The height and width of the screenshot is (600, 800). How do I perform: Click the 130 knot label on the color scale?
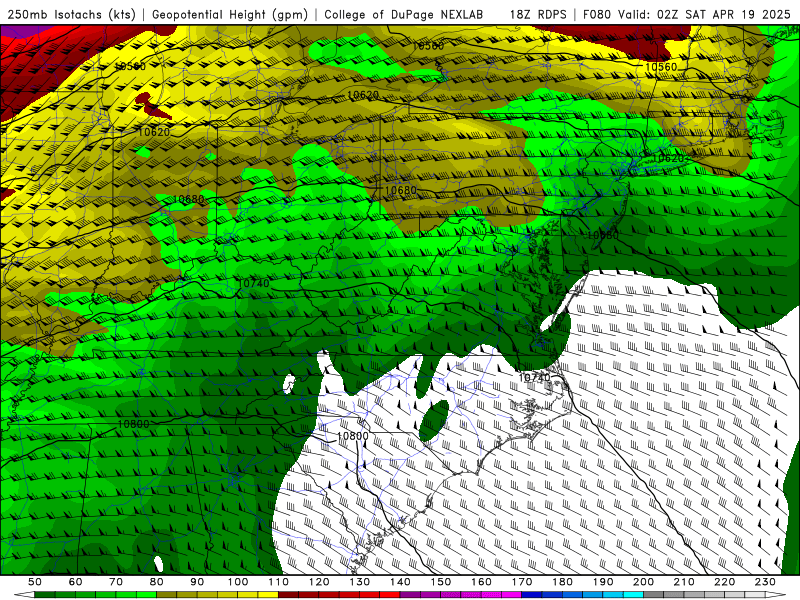tap(360, 582)
